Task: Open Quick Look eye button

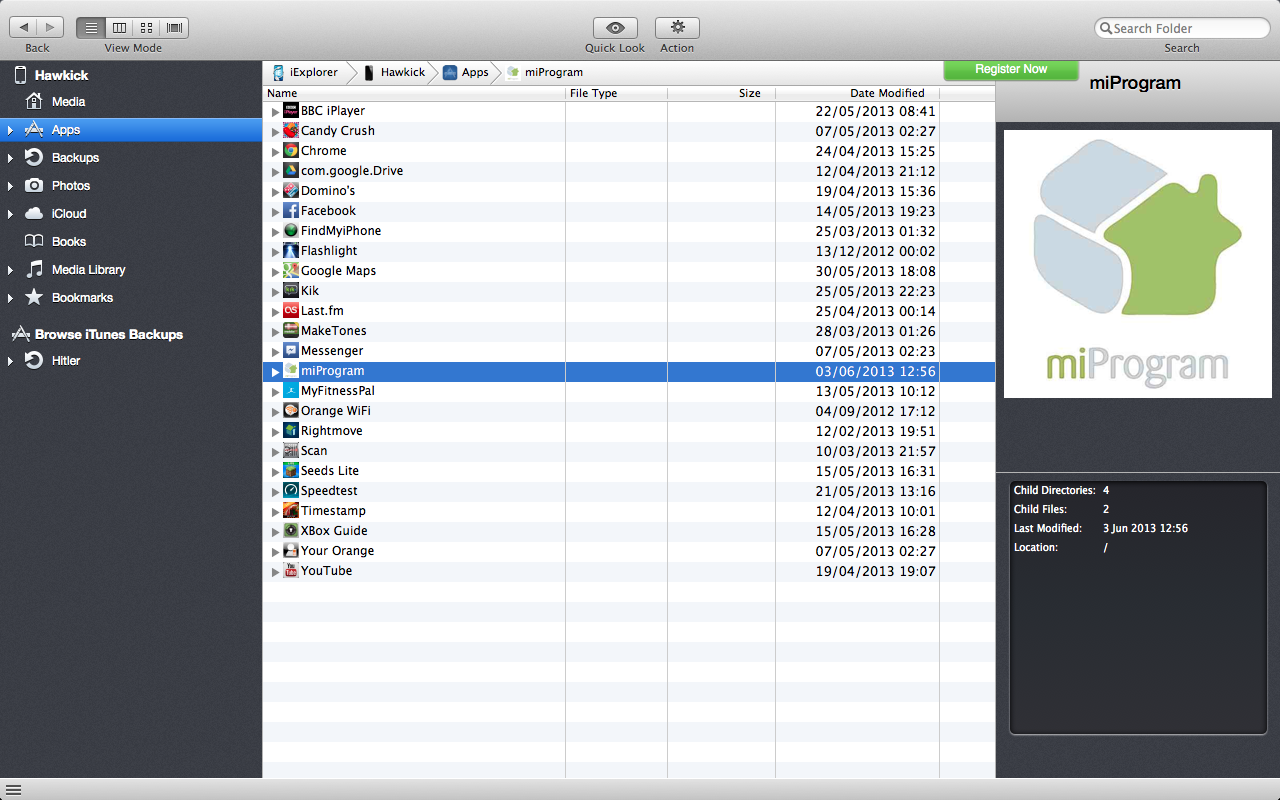Action: tap(615, 28)
